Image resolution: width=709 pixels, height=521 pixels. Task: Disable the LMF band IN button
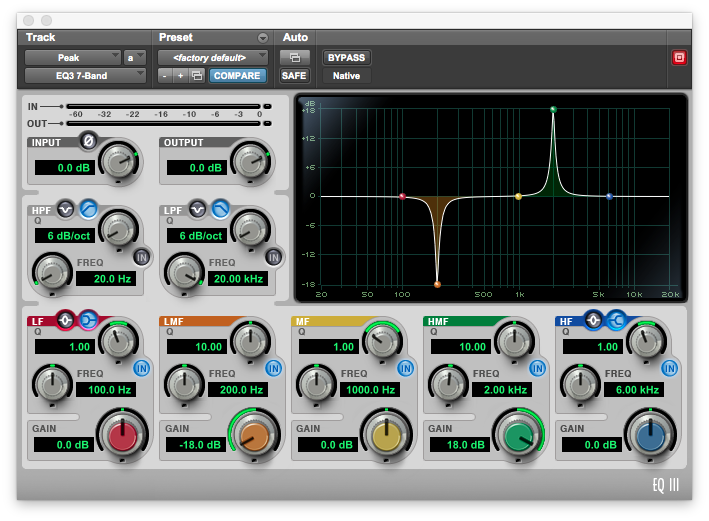click(274, 368)
